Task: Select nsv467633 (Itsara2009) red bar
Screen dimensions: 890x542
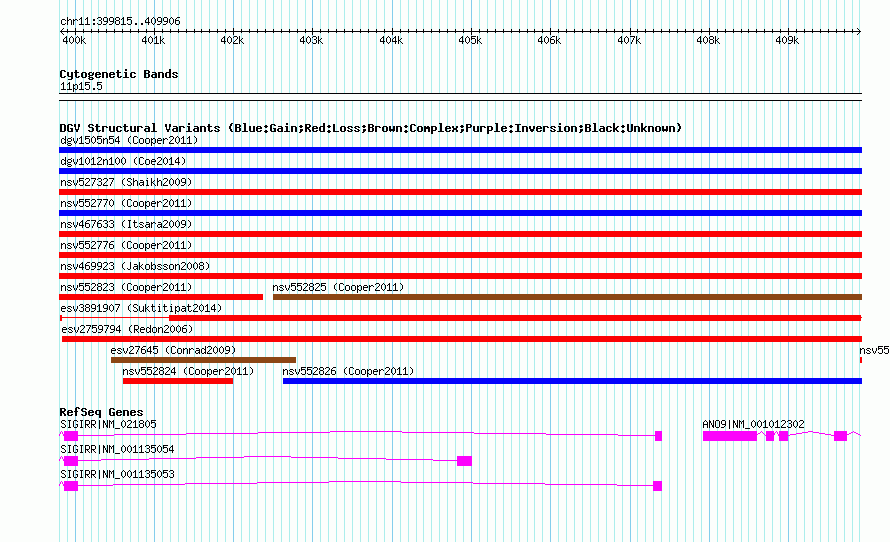Action: (460, 234)
